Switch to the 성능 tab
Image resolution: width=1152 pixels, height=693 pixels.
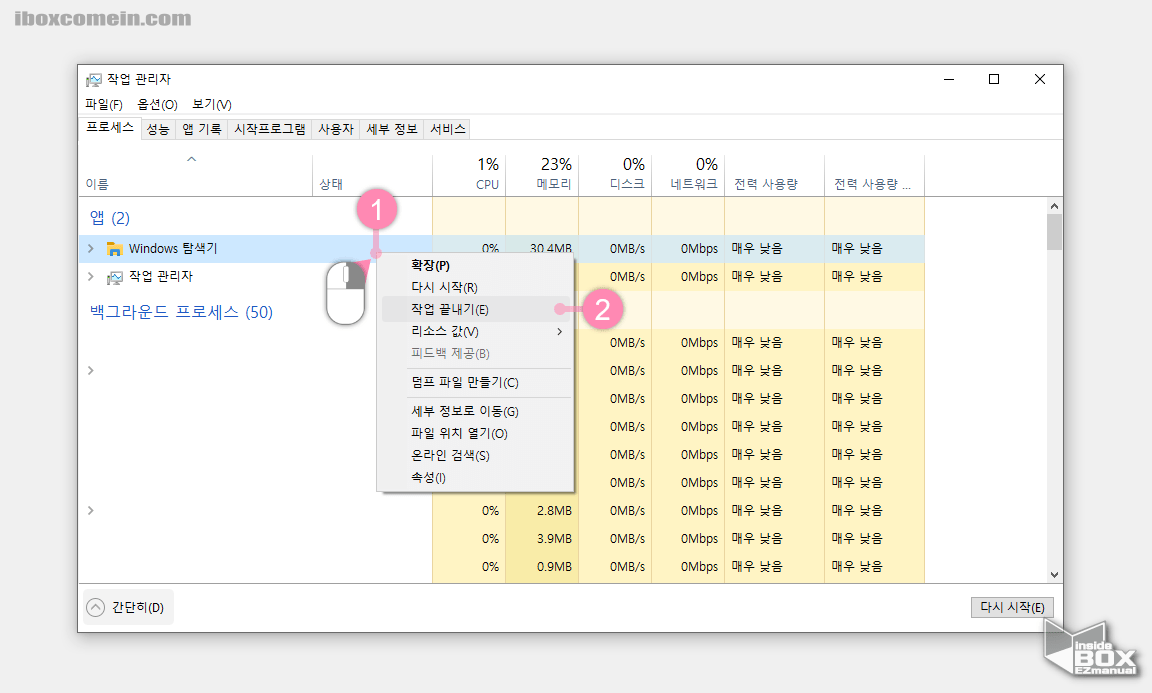[x=157, y=128]
